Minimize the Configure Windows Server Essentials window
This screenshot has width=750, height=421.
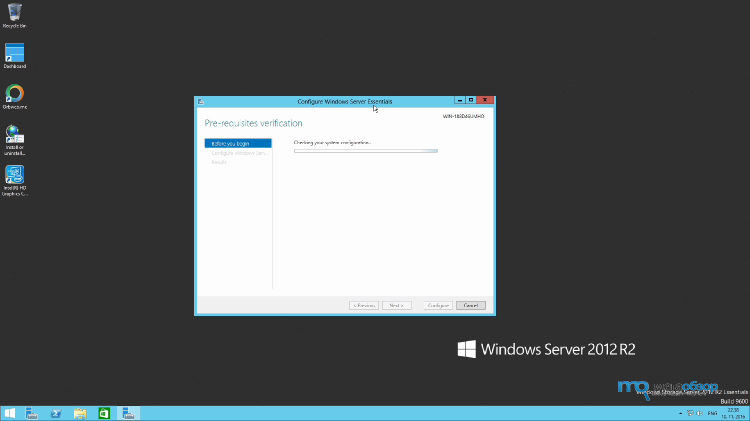click(460, 100)
